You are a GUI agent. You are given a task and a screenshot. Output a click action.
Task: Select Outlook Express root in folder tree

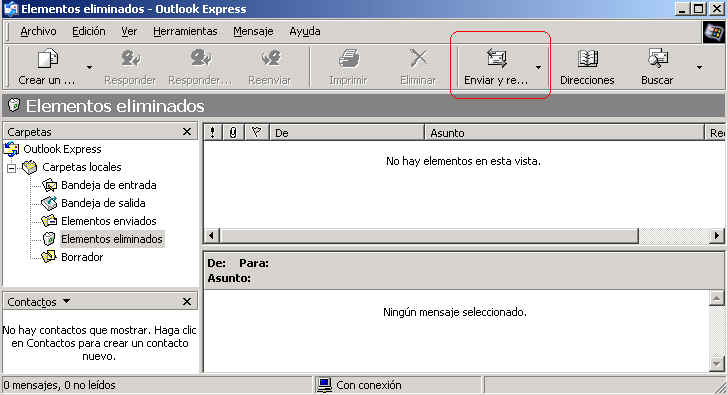62,149
